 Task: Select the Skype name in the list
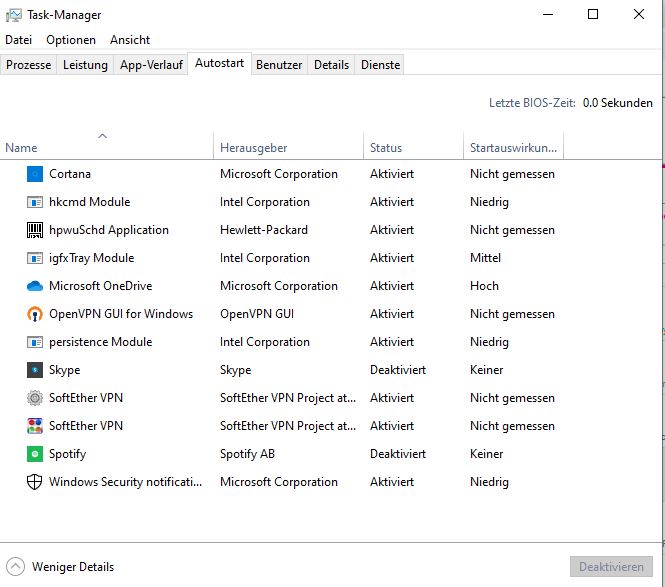click(x=64, y=370)
